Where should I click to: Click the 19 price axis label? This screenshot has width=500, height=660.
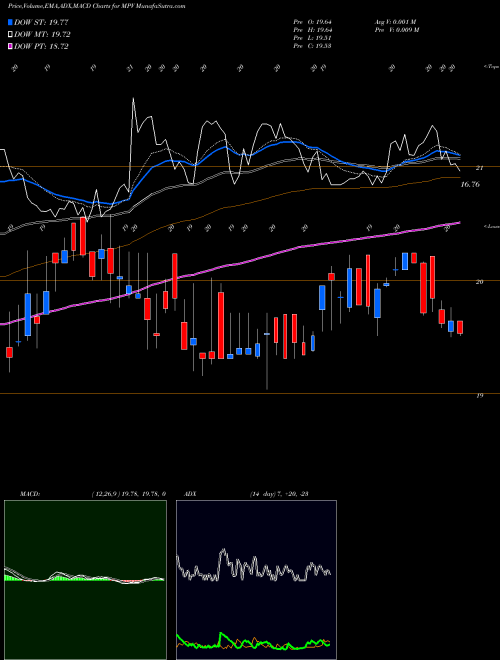click(479, 395)
